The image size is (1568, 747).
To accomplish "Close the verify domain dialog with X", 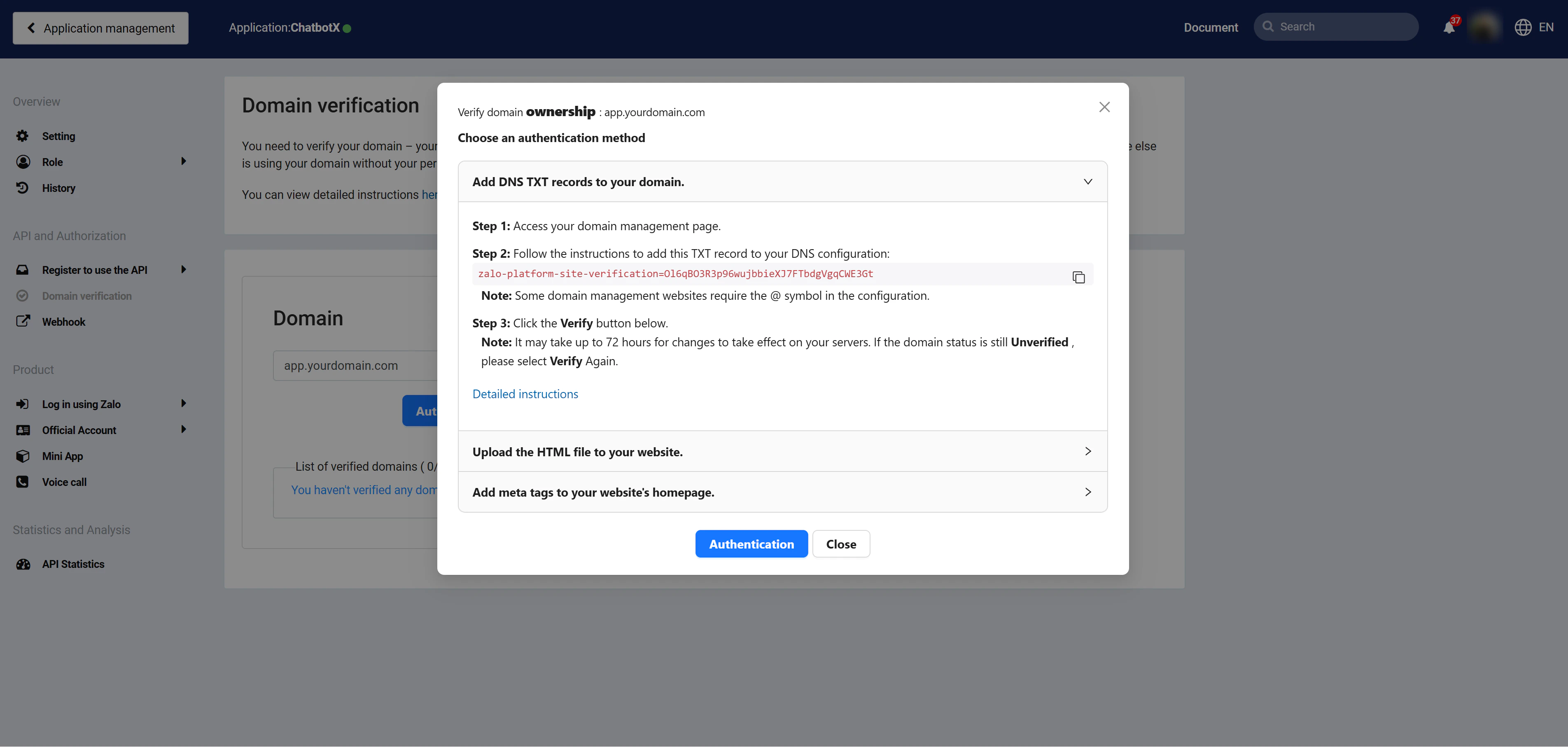I will (1104, 107).
